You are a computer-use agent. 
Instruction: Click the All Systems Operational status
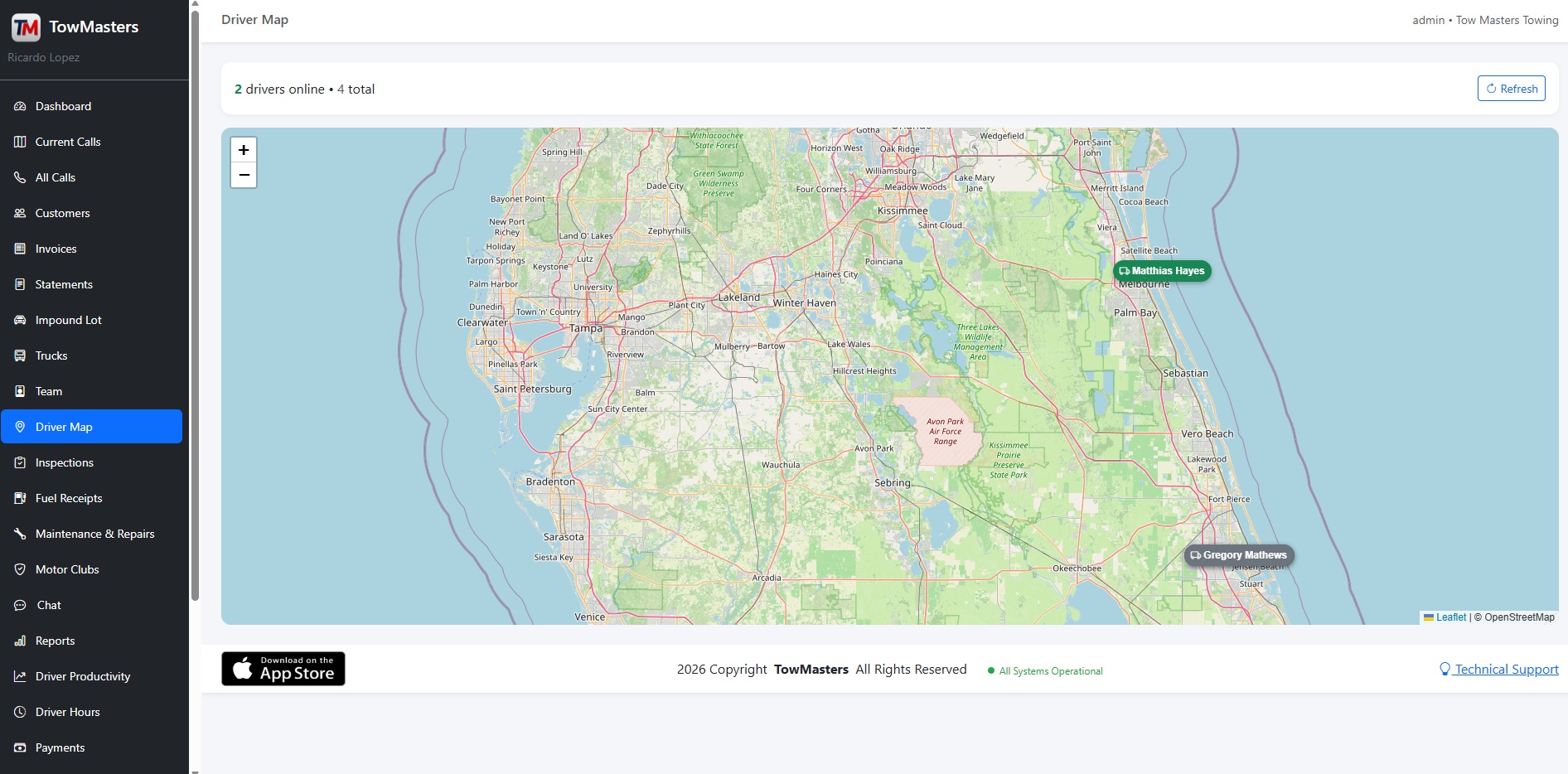click(x=1045, y=670)
